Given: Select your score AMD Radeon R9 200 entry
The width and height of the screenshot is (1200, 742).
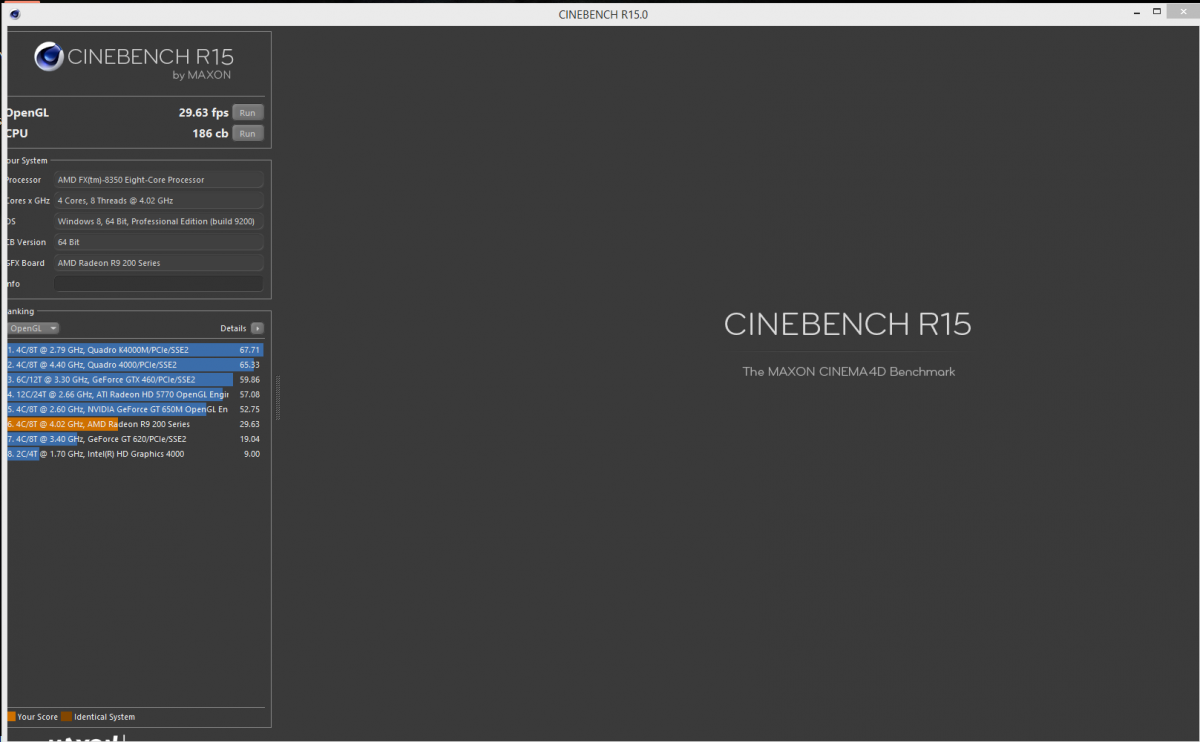Looking at the screenshot, I should (134, 424).
